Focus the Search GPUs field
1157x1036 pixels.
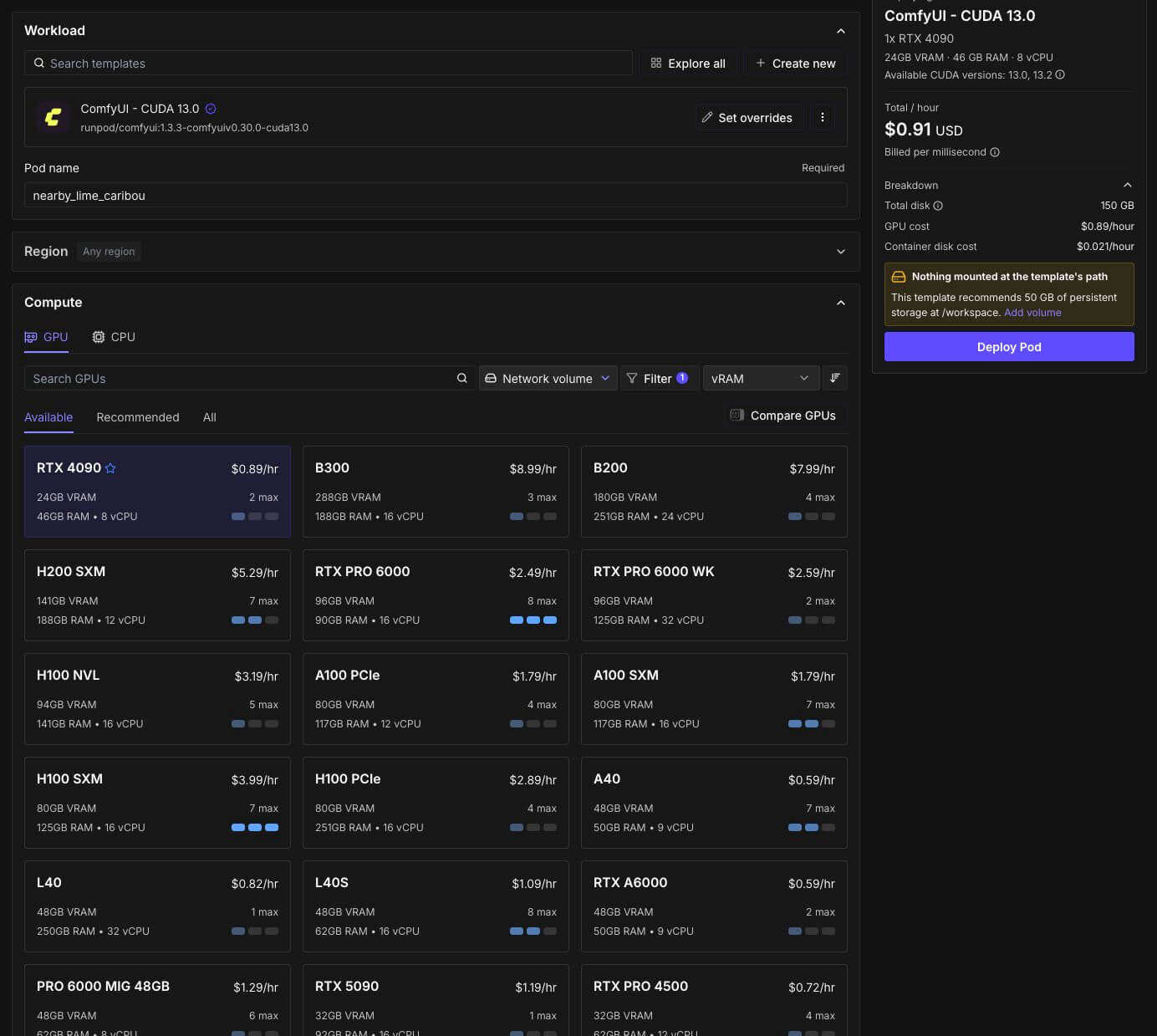(x=250, y=379)
